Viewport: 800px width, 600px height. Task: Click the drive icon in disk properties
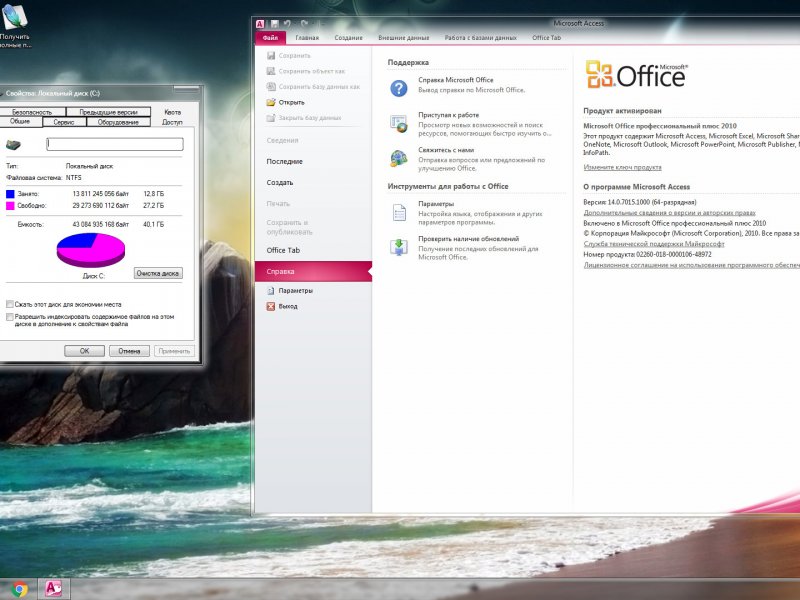(13, 145)
